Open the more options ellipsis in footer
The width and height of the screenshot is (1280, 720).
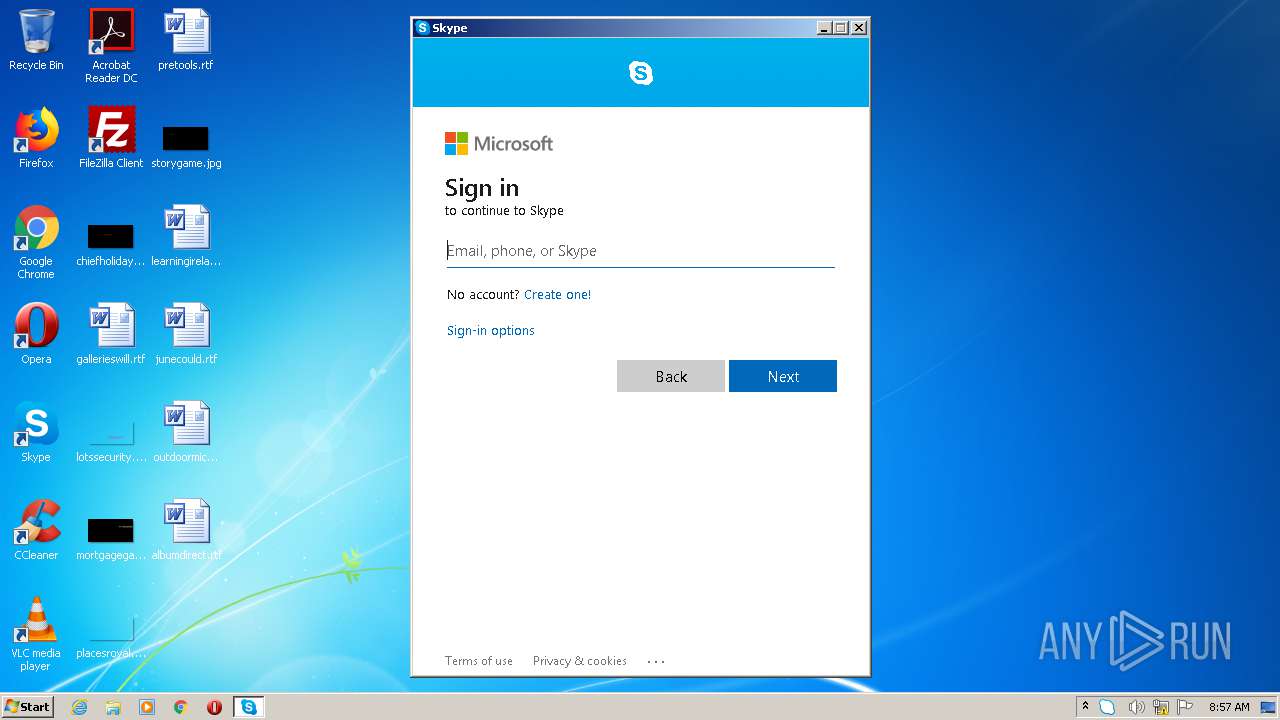click(656, 661)
